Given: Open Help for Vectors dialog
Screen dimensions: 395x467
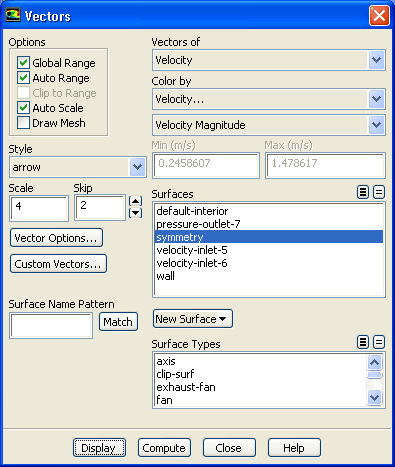Looking at the screenshot, I should tap(294, 448).
